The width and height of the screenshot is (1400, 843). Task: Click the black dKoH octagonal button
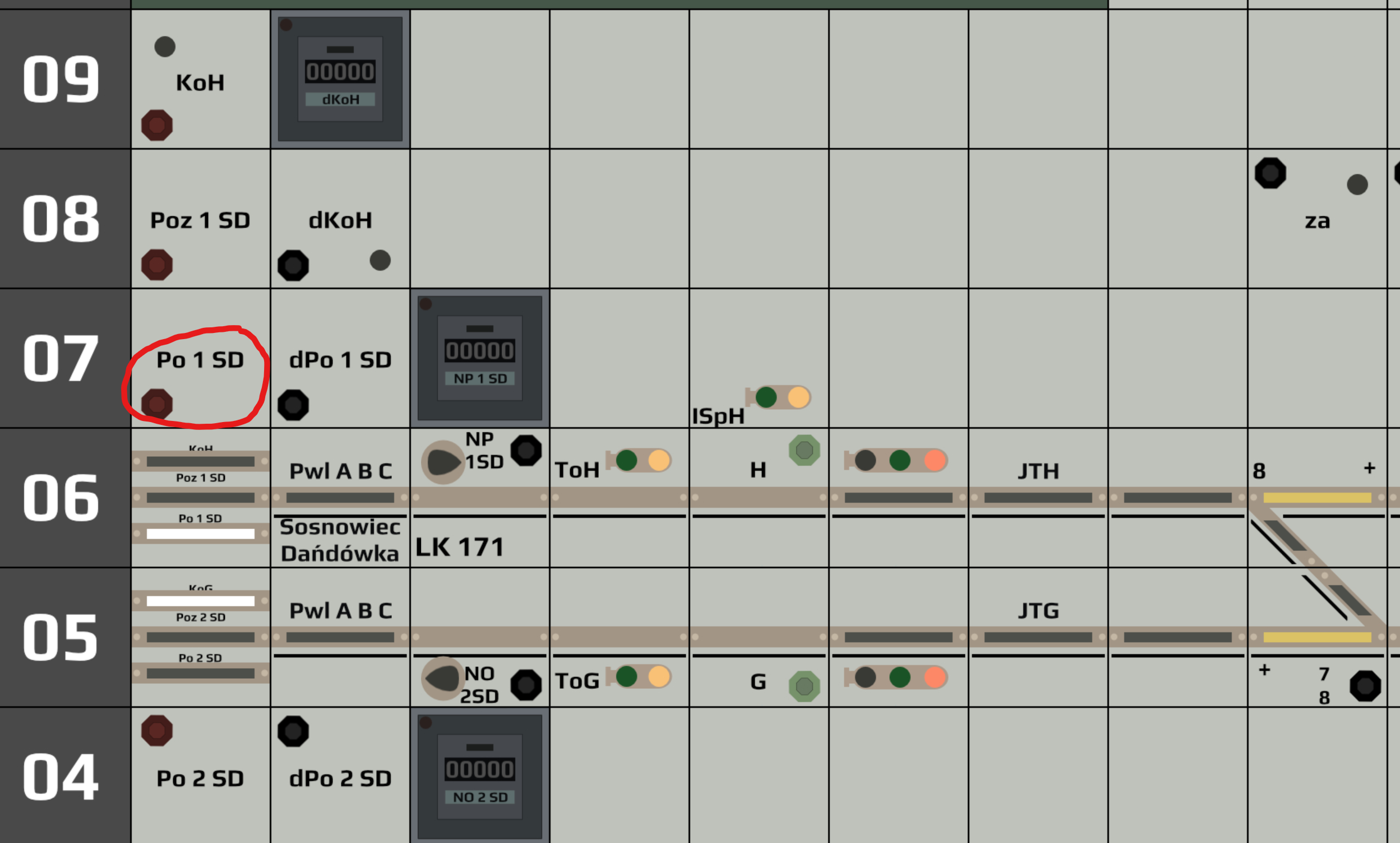click(x=293, y=265)
